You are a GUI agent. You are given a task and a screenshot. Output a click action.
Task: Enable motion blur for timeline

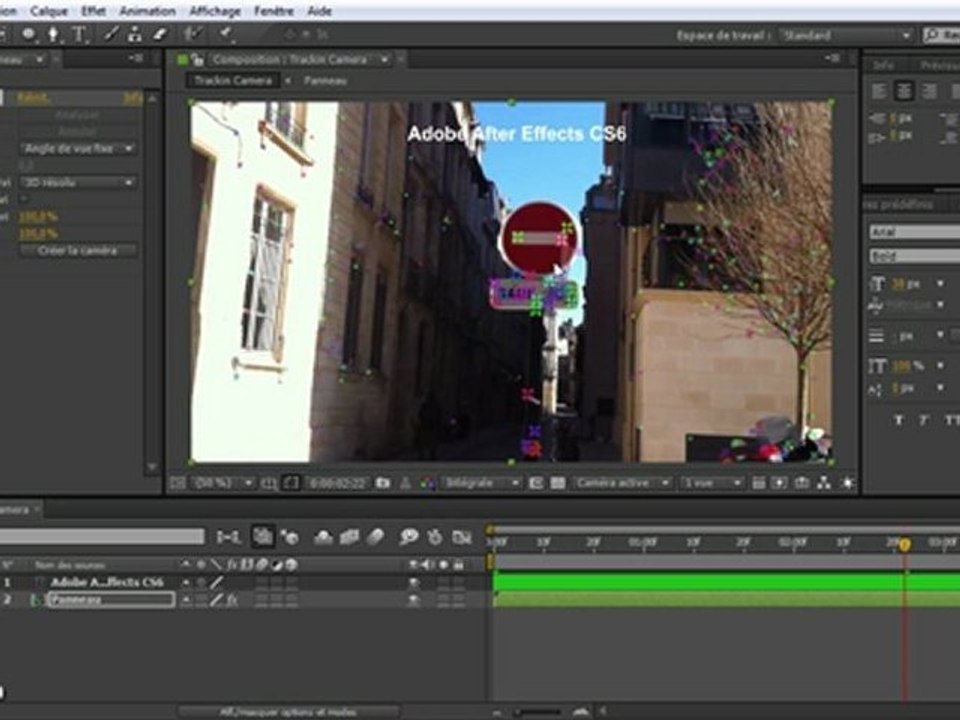coord(375,537)
